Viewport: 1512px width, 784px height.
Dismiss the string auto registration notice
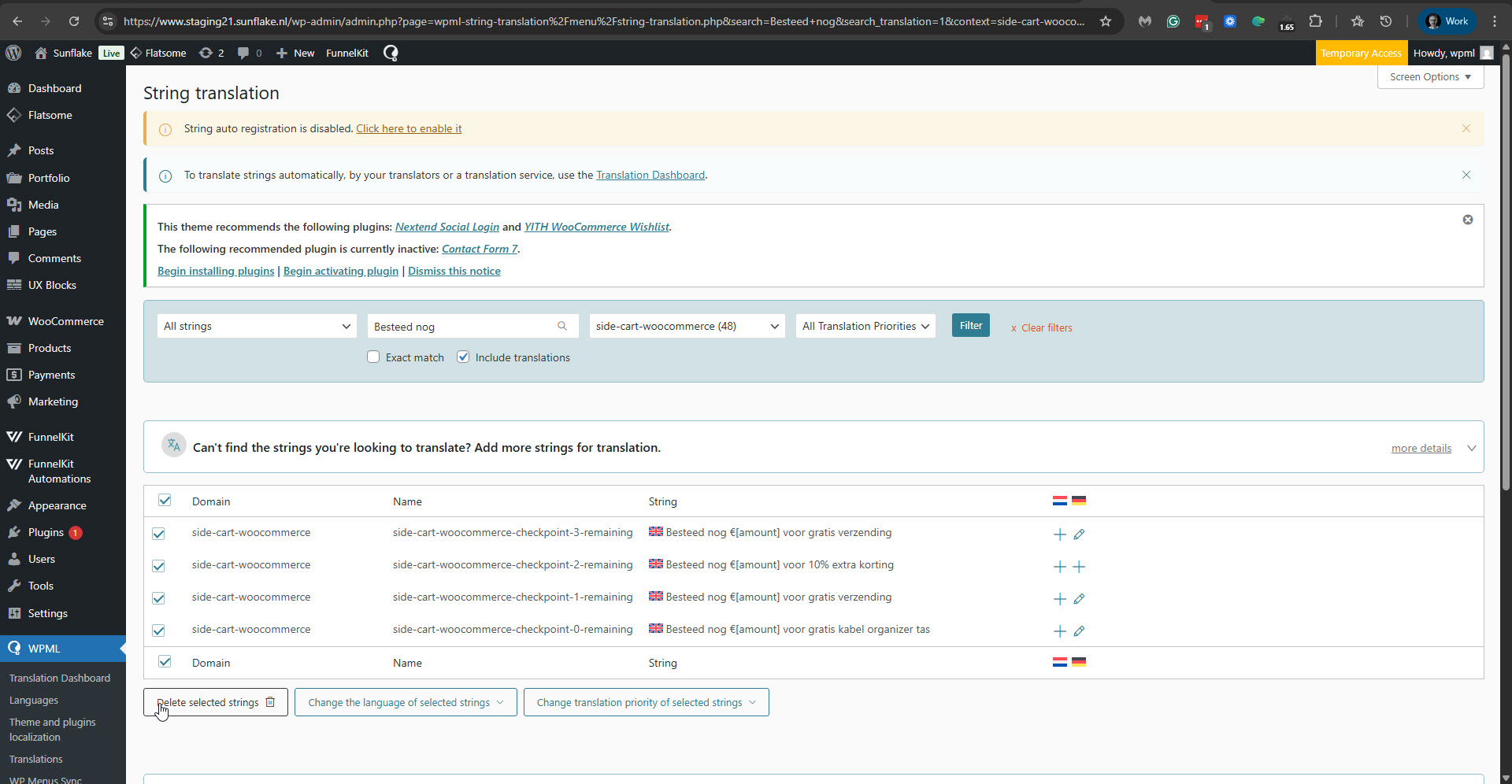(1466, 128)
